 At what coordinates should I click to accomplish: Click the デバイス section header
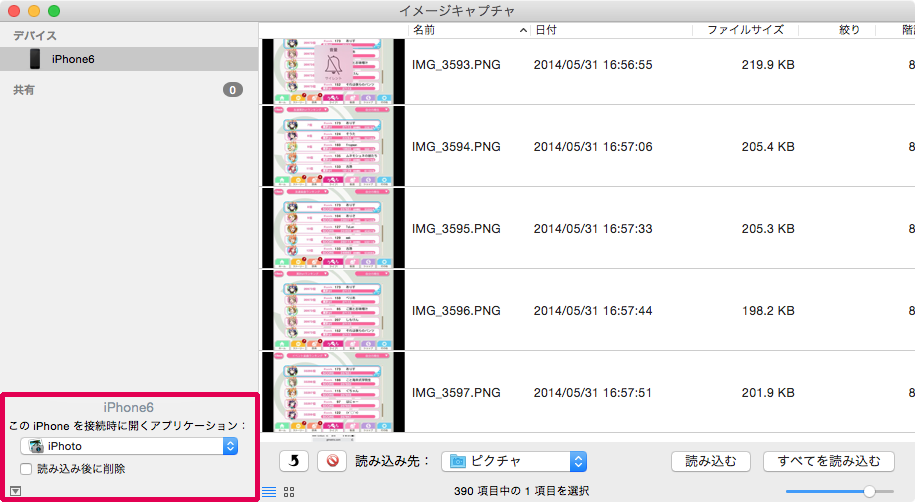click(x=35, y=36)
